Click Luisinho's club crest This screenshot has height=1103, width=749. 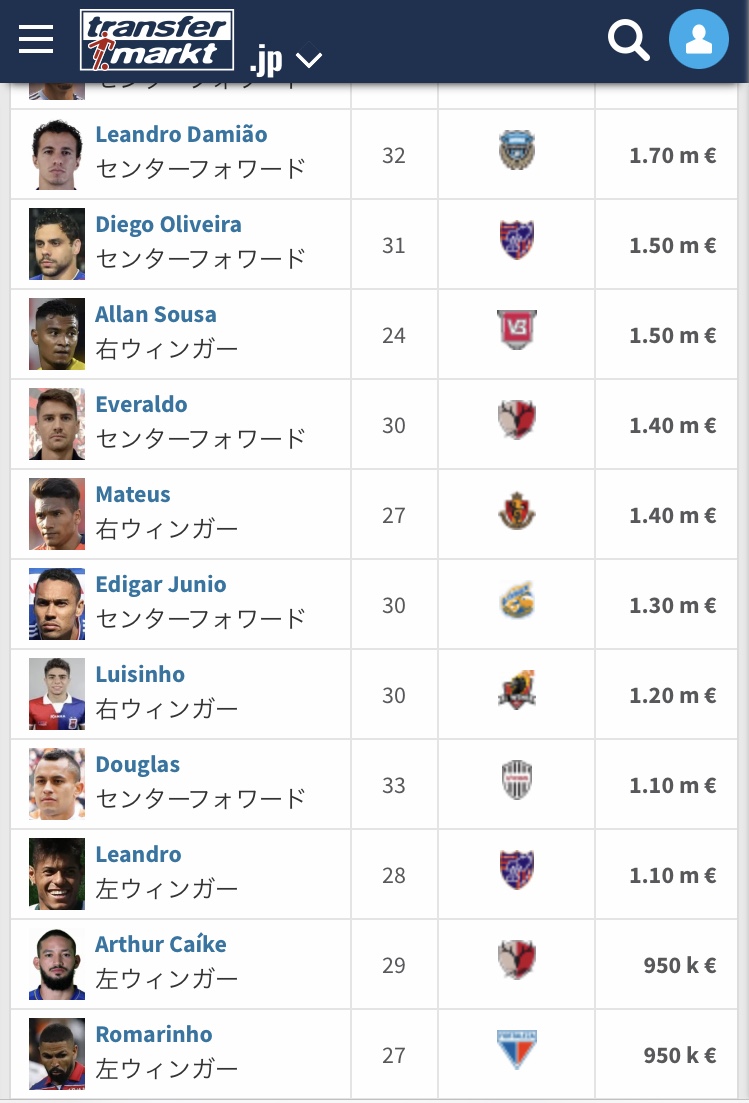517,689
